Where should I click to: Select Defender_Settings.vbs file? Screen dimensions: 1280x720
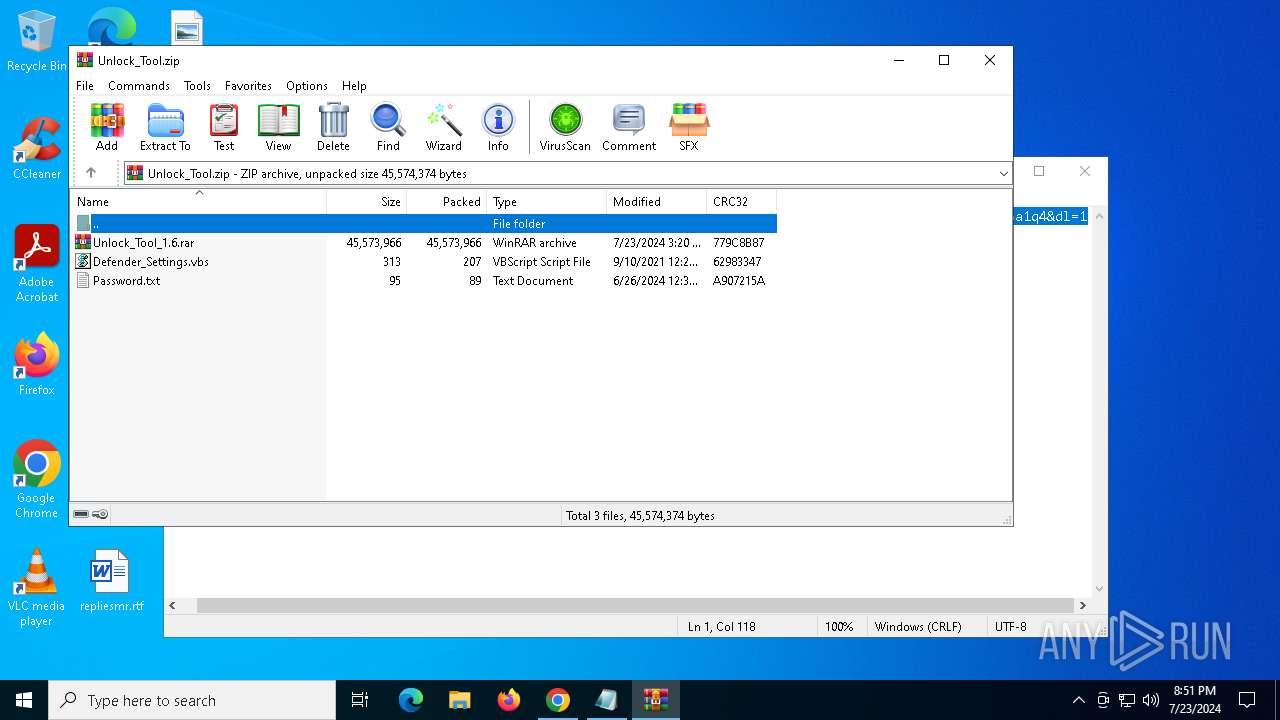coord(424,262)
